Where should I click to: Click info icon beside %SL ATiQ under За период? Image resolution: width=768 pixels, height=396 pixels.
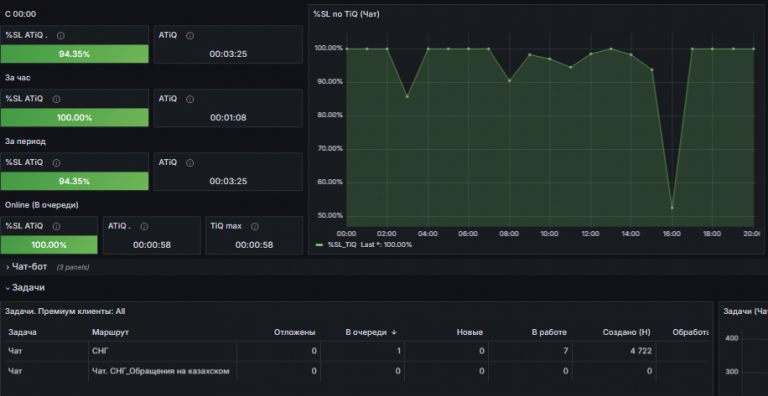click(x=56, y=163)
